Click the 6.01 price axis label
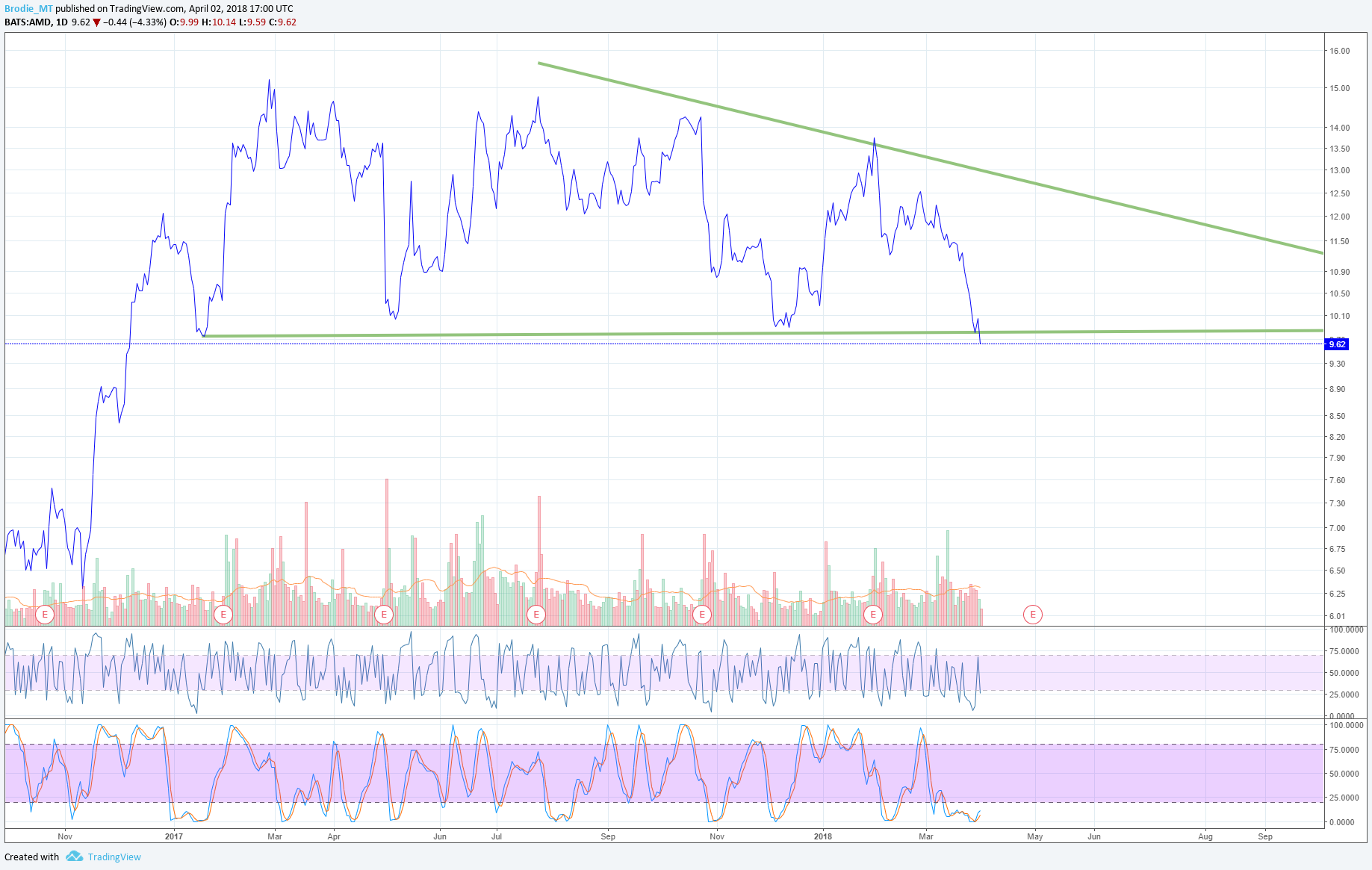This screenshot has width=1372, height=870. click(x=1337, y=616)
